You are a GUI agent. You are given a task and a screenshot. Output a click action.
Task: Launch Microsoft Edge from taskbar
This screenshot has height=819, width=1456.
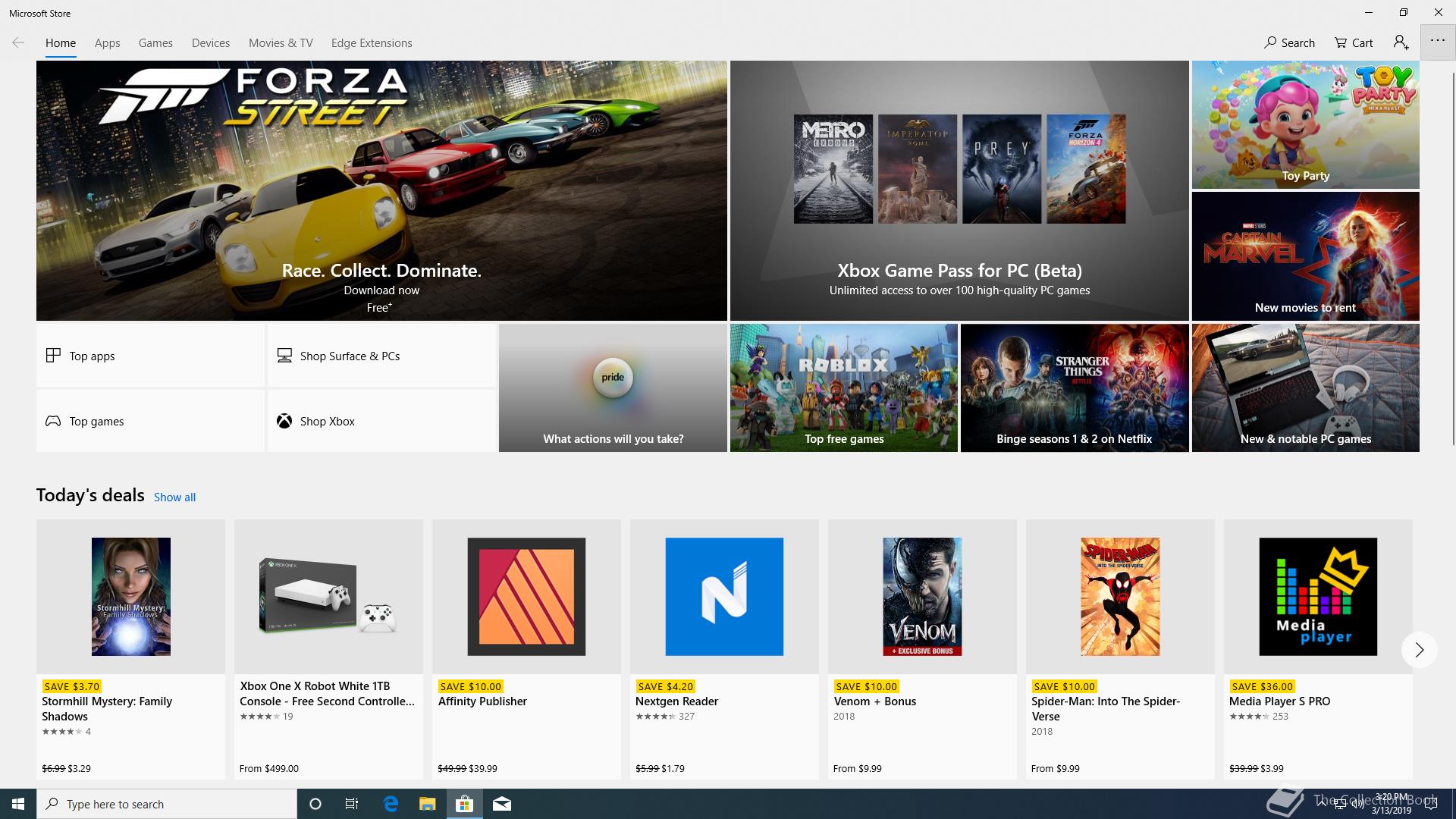(391, 804)
